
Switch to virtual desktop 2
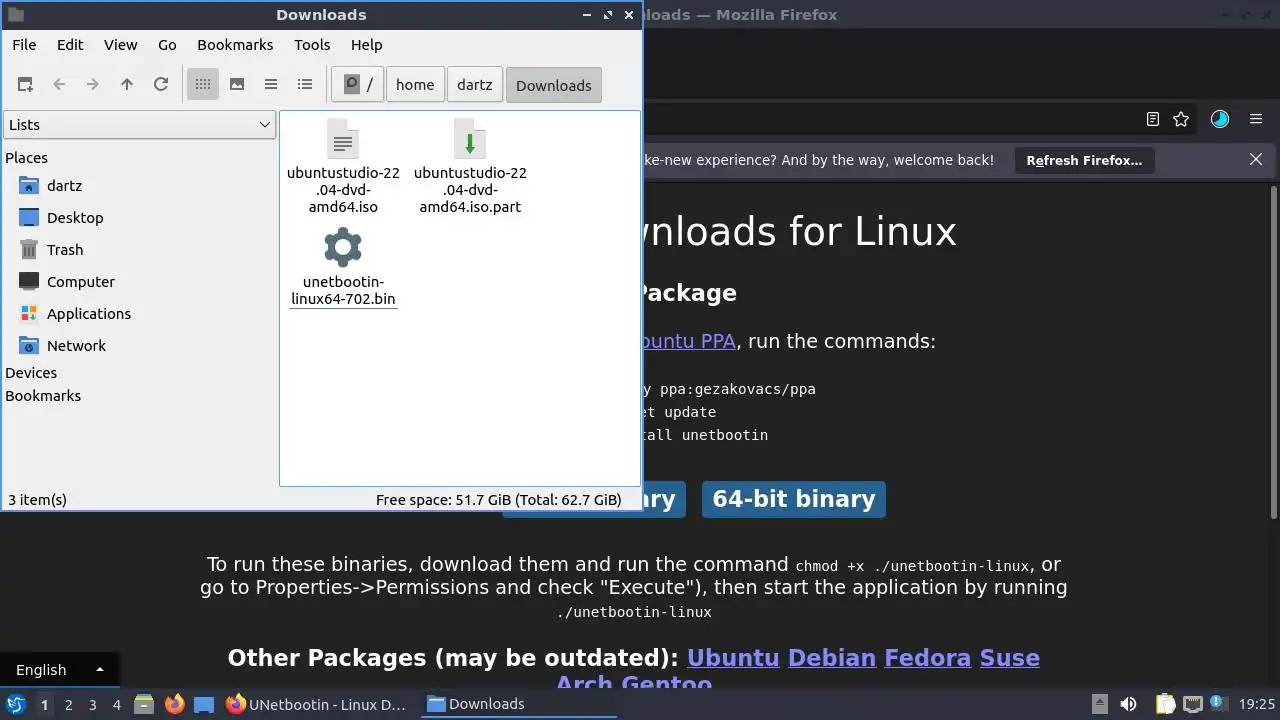click(x=68, y=705)
